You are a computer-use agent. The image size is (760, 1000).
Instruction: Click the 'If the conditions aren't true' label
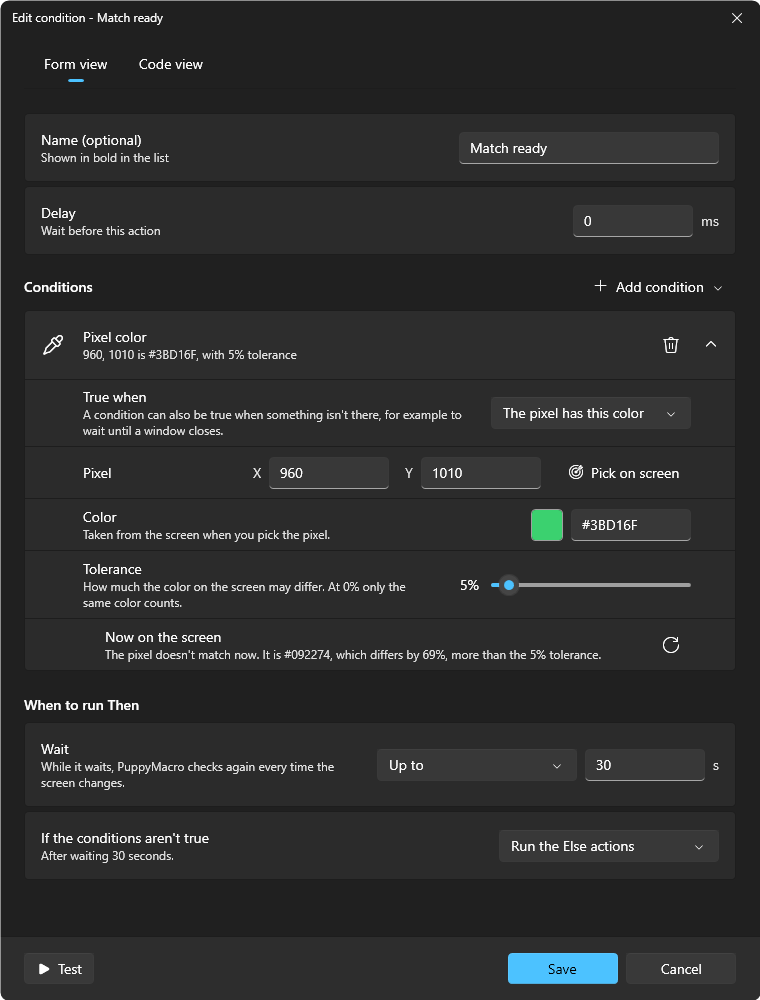click(125, 838)
